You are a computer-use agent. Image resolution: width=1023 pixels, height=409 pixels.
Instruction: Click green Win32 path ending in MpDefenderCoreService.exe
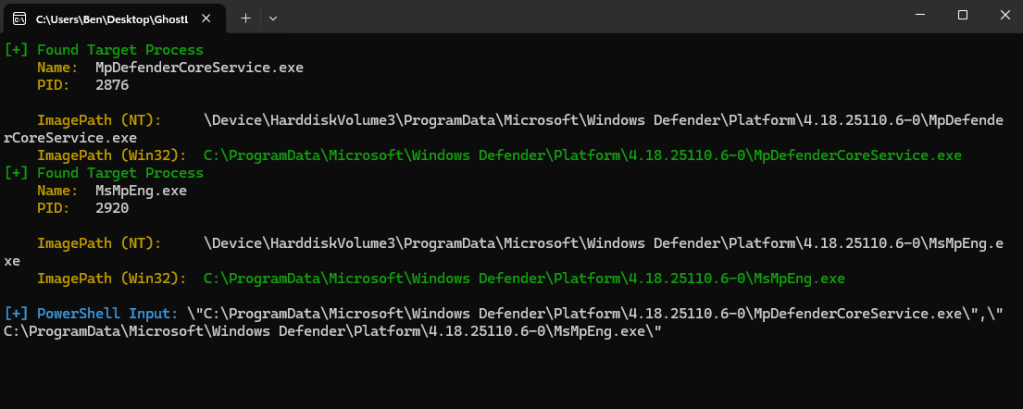(582, 155)
